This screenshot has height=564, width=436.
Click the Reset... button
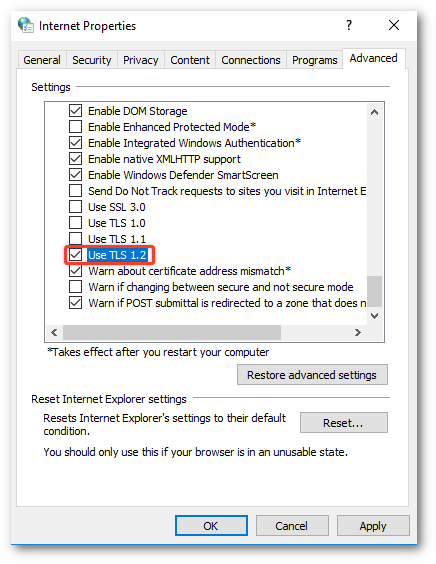344,423
